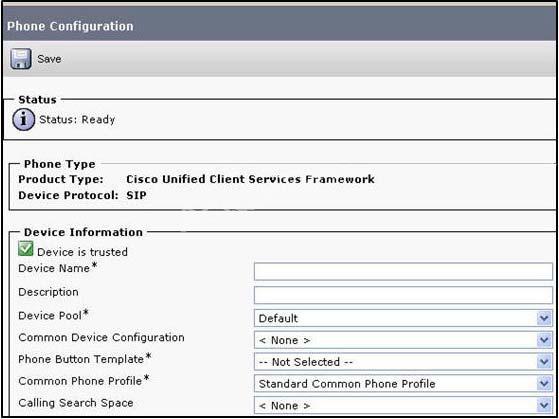
Task: Click the Common Phone Profile dropdown arrow
Action: pyautogui.click(x=544, y=384)
